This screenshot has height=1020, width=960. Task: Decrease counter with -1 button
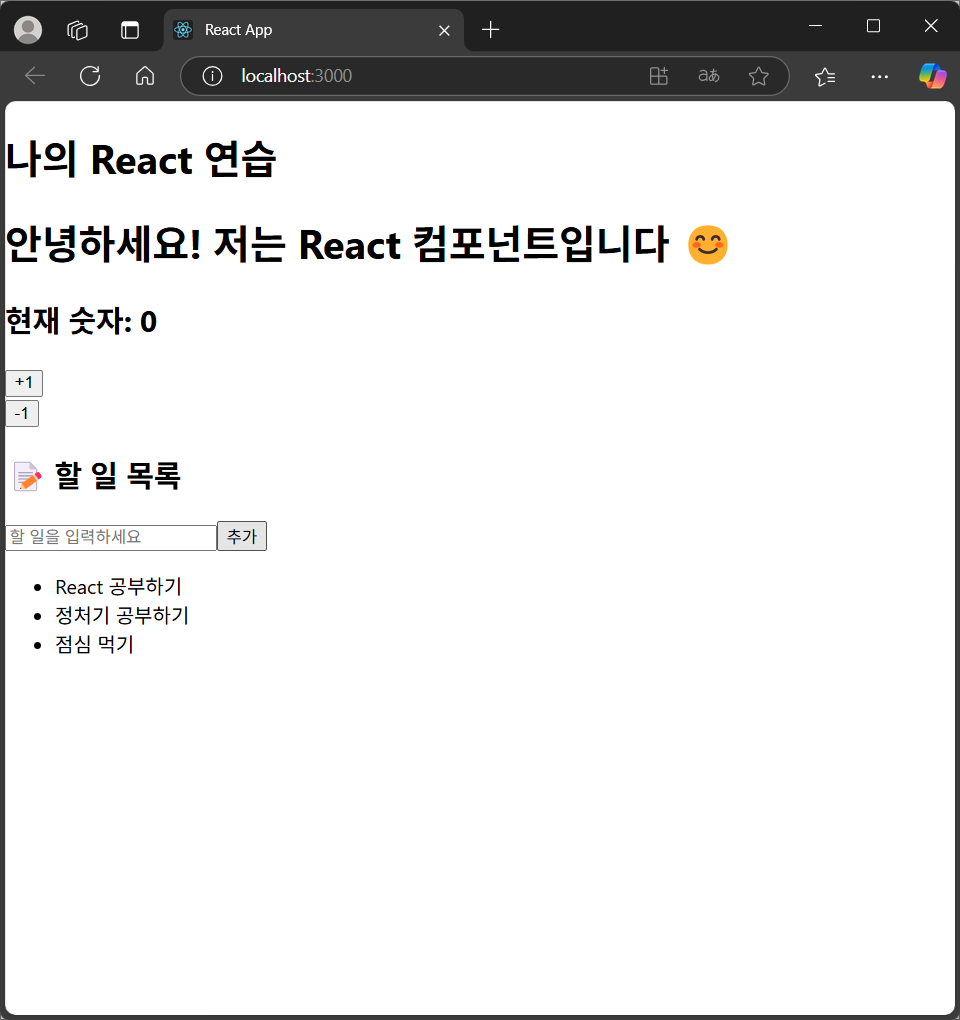pyautogui.click(x=22, y=414)
